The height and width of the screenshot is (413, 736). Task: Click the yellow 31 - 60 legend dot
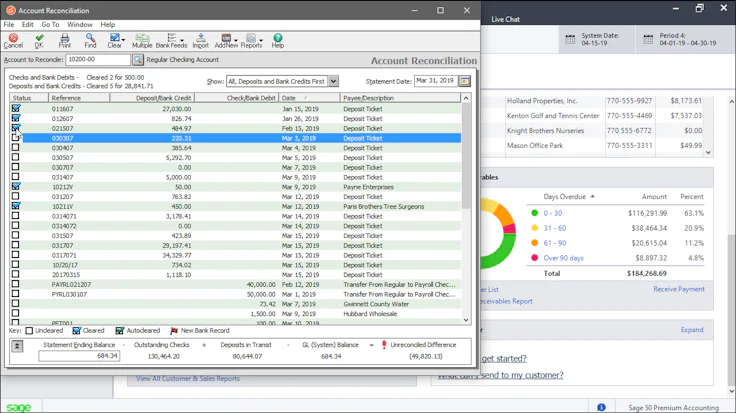tap(534, 228)
